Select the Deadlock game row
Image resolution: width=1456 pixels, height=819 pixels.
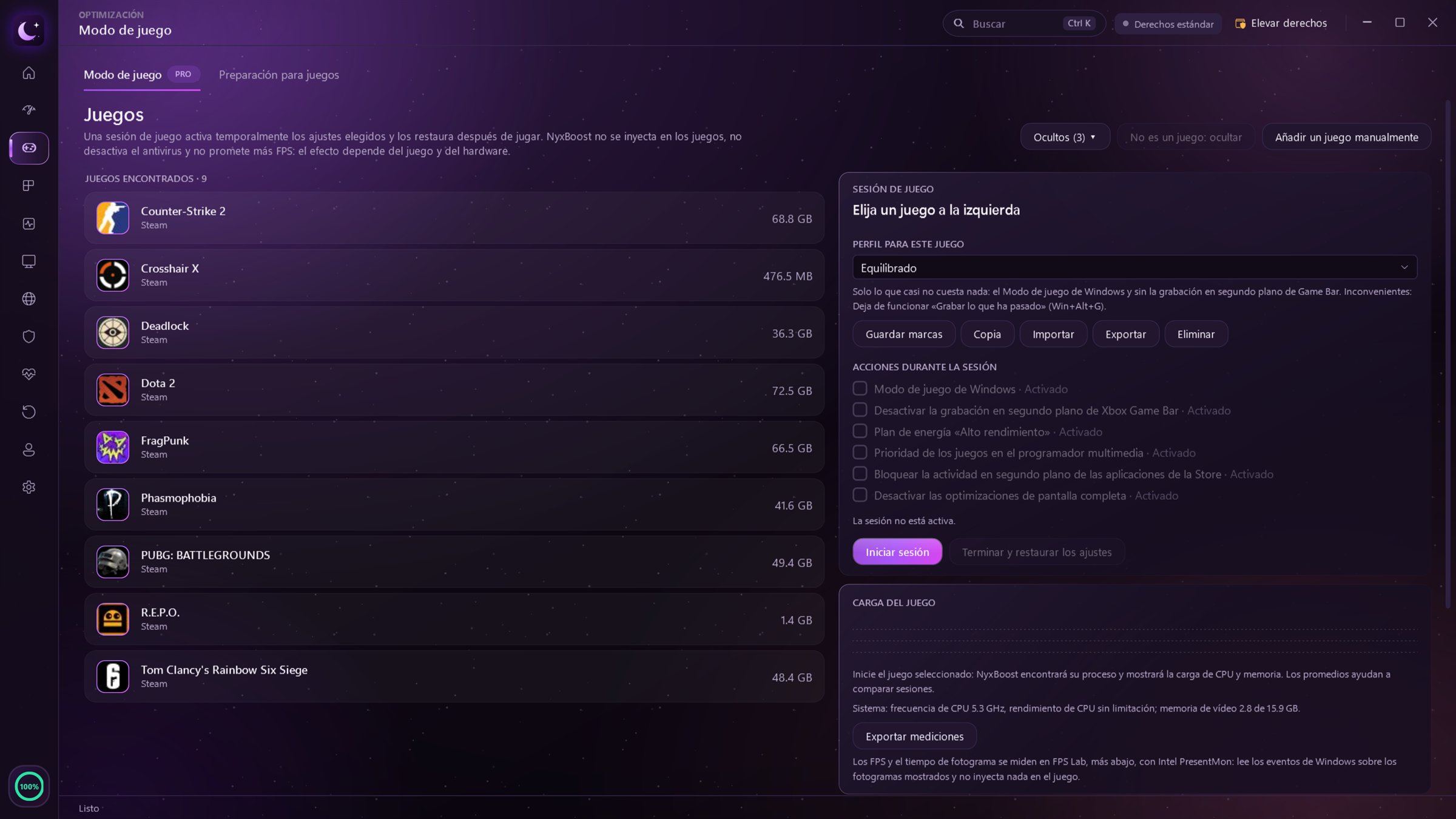(x=454, y=332)
